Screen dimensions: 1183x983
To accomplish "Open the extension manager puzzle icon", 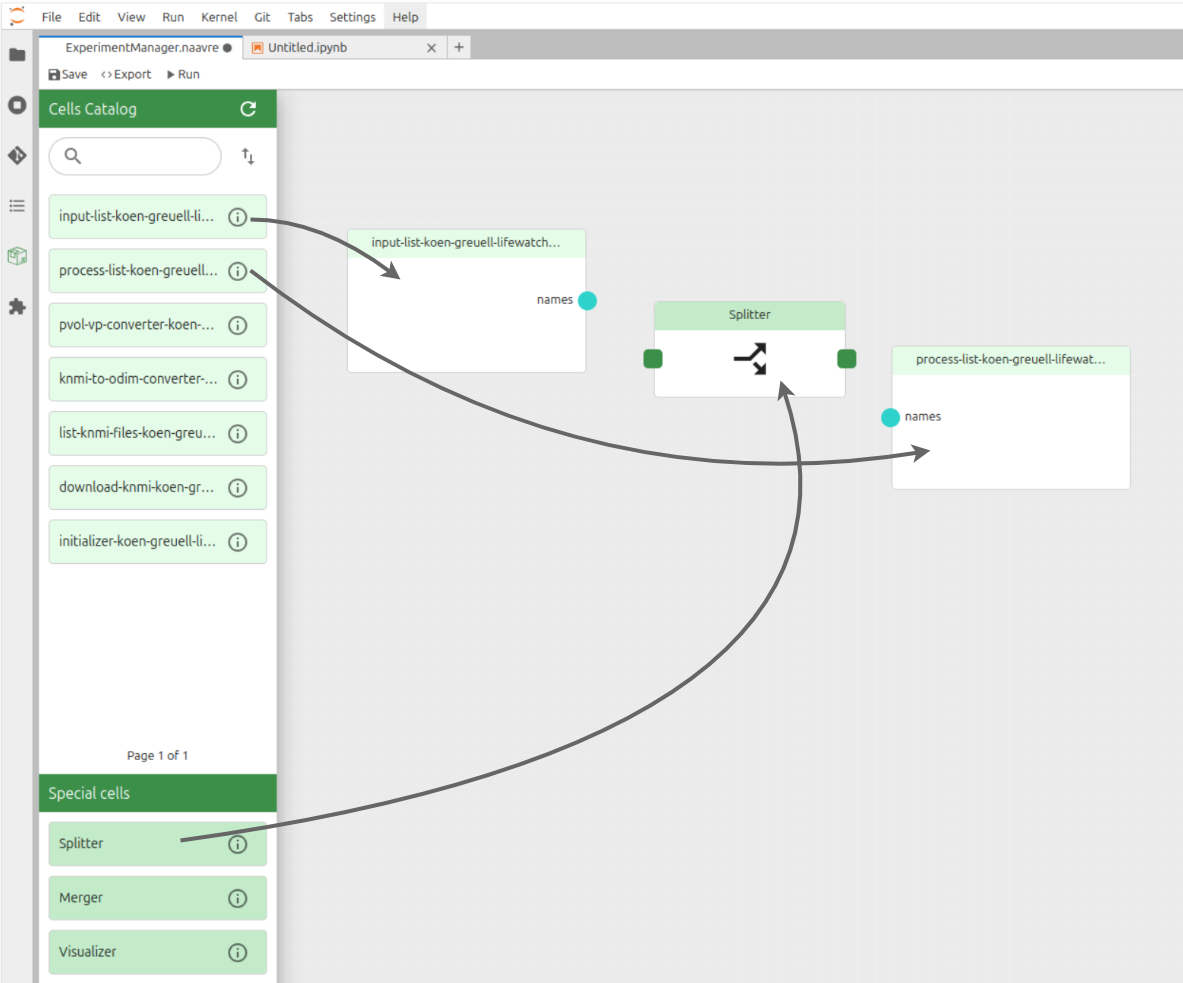I will pyautogui.click(x=17, y=307).
